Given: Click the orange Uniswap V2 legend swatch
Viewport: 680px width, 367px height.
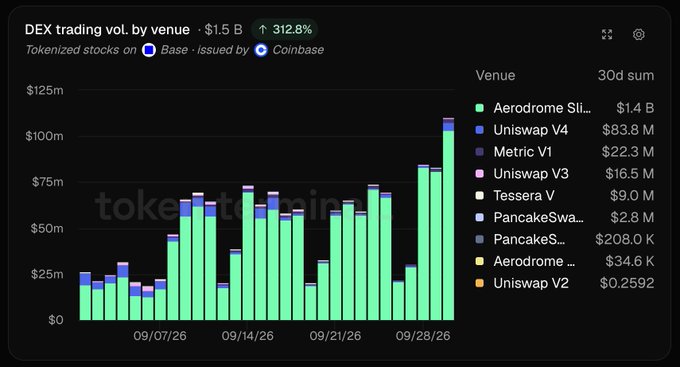Looking at the screenshot, I should click(x=479, y=283).
